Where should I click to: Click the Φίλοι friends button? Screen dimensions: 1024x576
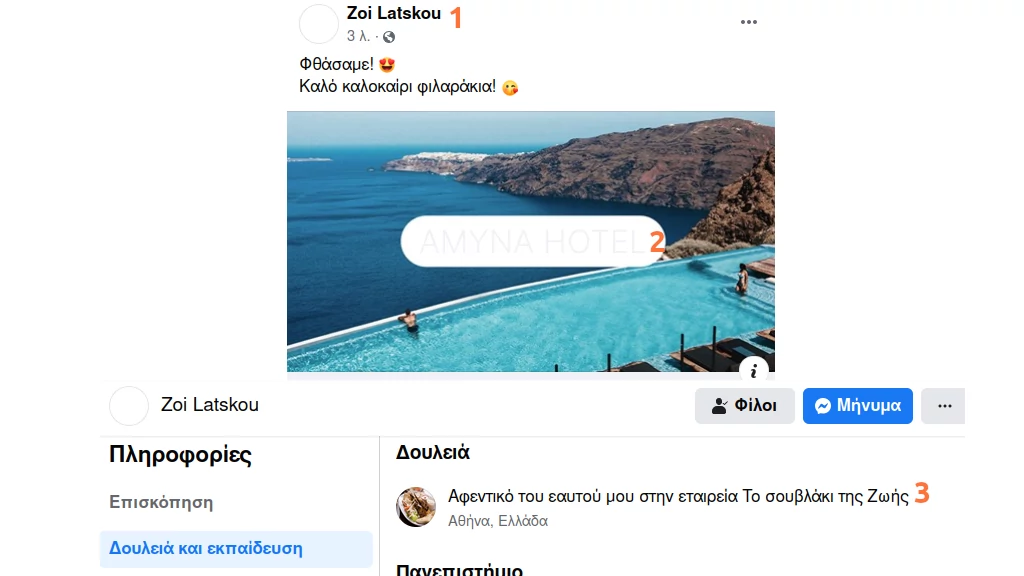point(744,406)
